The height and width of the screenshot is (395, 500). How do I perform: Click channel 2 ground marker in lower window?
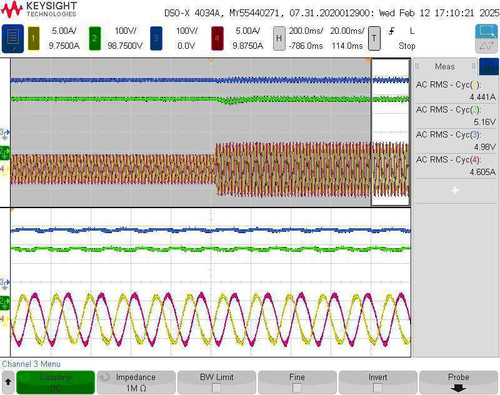pos(5,303)
